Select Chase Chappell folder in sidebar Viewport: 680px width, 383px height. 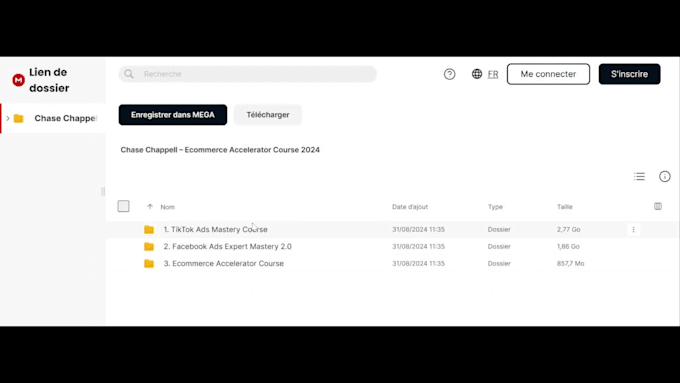tap(53, 118)
